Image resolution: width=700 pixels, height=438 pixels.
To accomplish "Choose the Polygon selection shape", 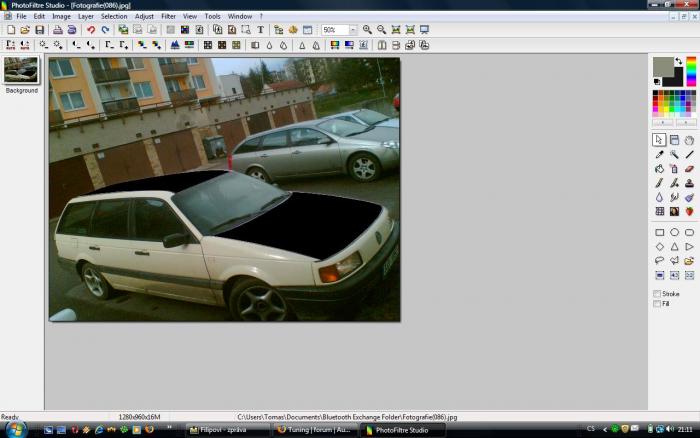I will point(674,261).
